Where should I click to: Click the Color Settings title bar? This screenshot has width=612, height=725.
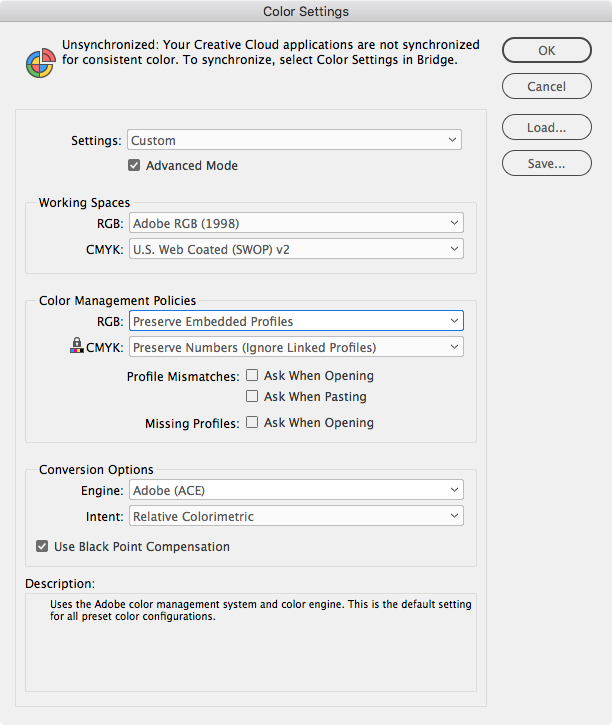click(x=306, y=12)
